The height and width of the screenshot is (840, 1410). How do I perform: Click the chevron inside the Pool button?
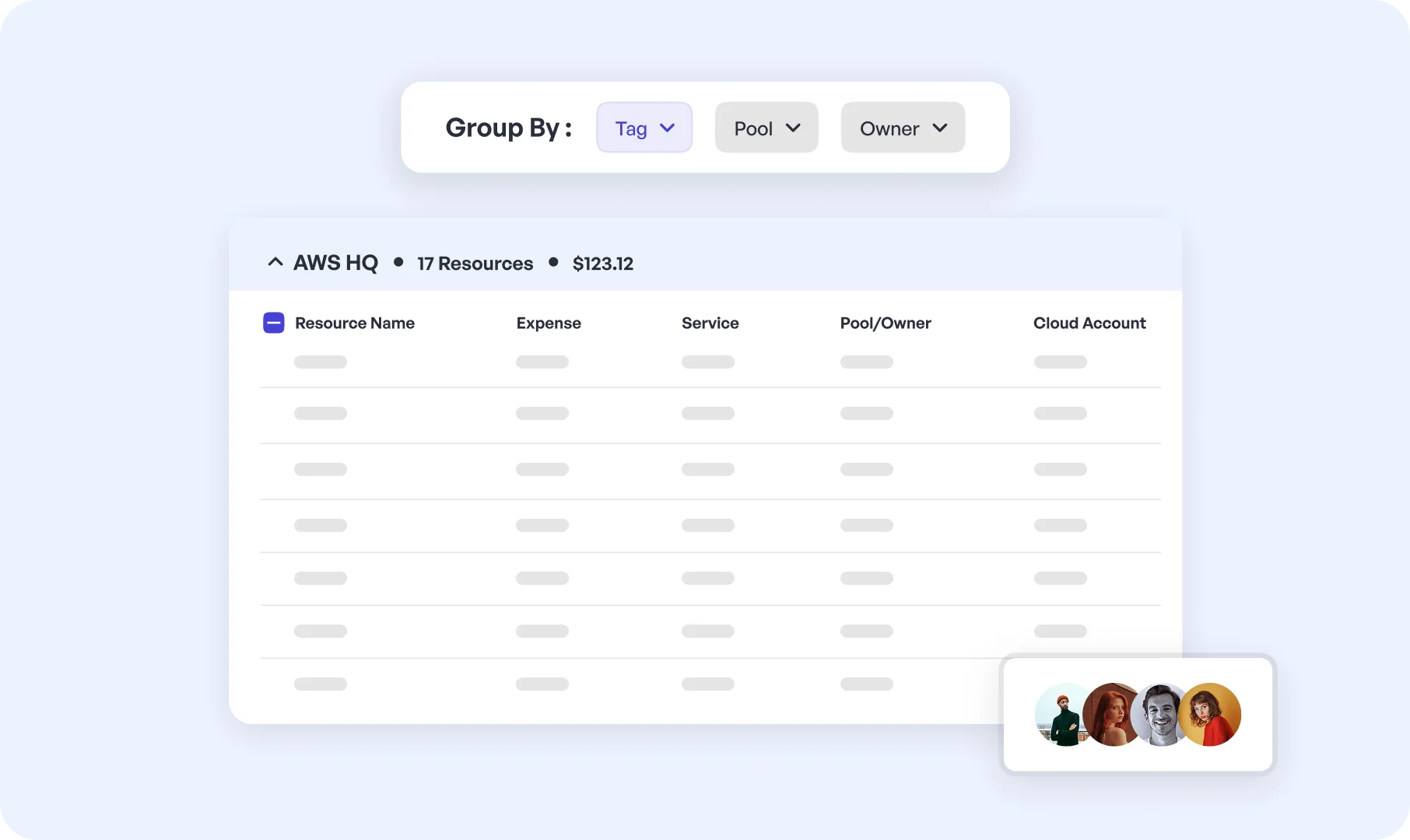click(794, 128)
